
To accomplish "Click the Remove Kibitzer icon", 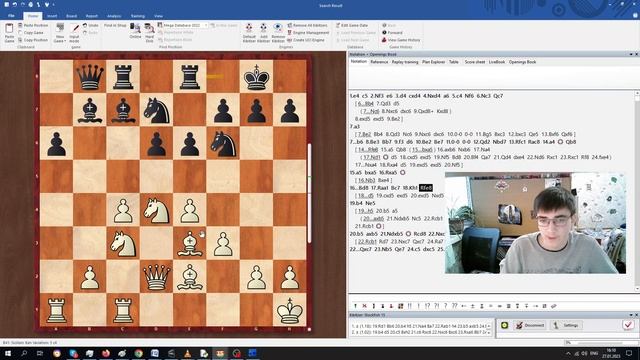I will click(x=278, y=33).
